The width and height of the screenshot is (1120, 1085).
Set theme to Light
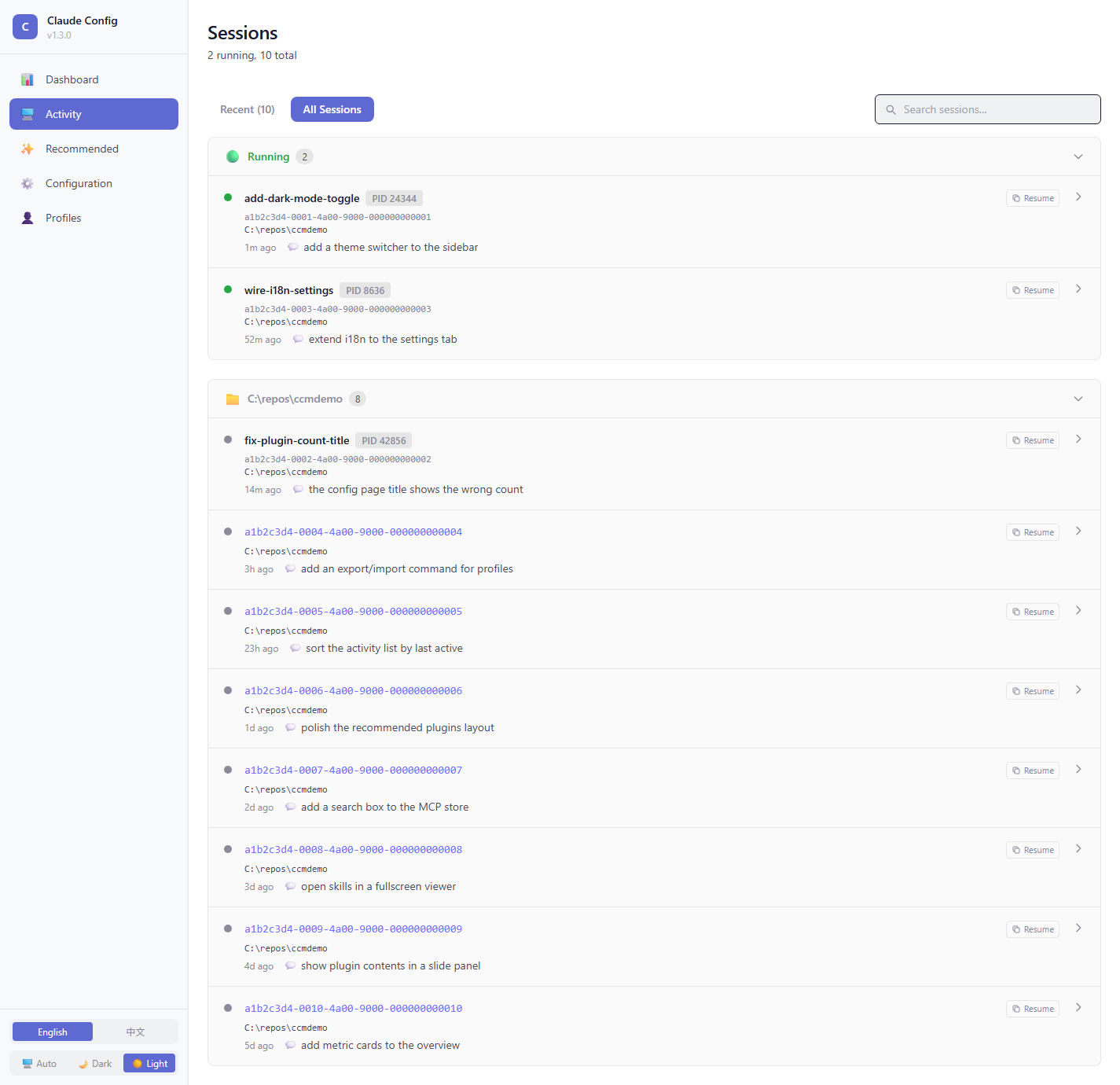[x=149, y=1064]
